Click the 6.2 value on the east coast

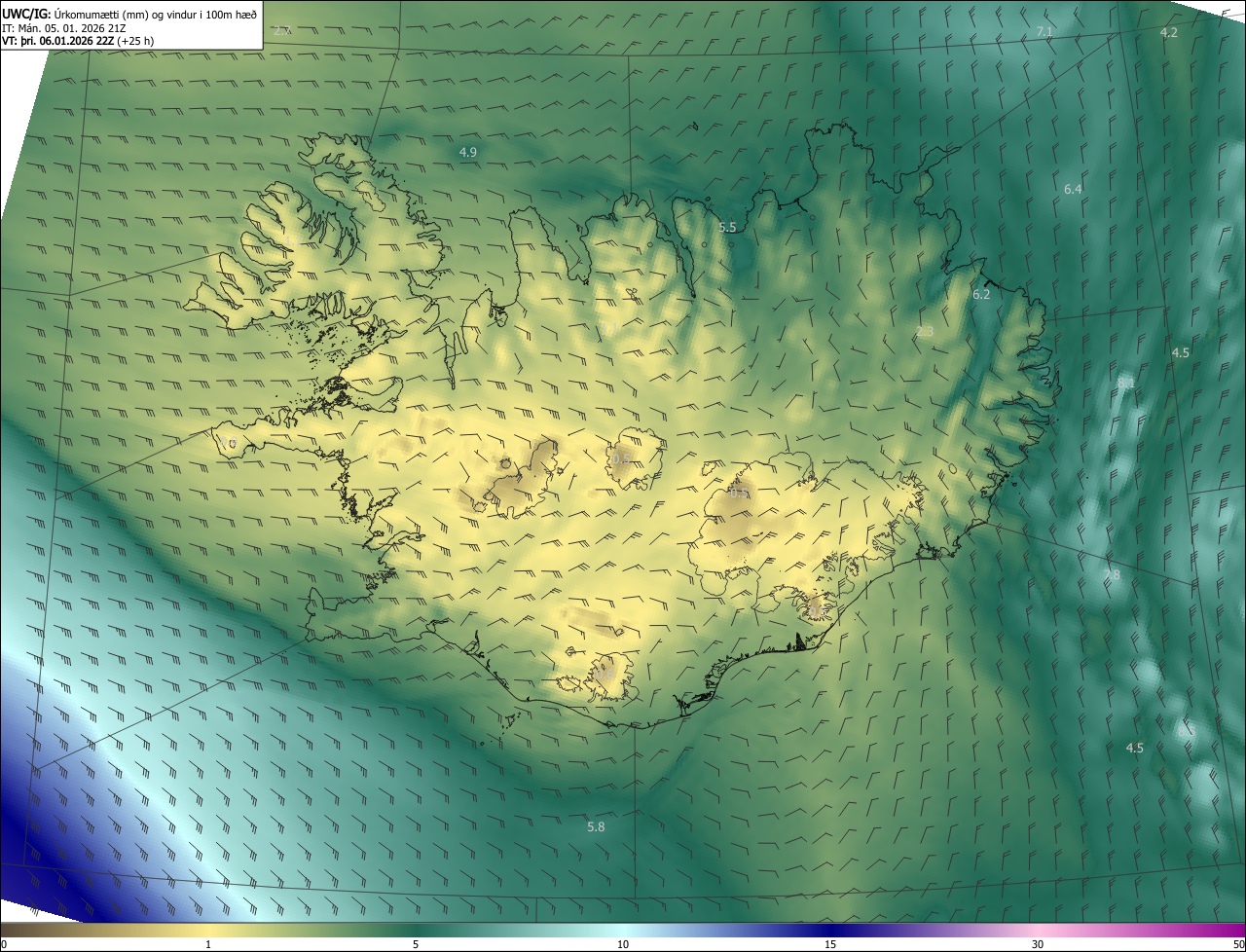[981, 294]
